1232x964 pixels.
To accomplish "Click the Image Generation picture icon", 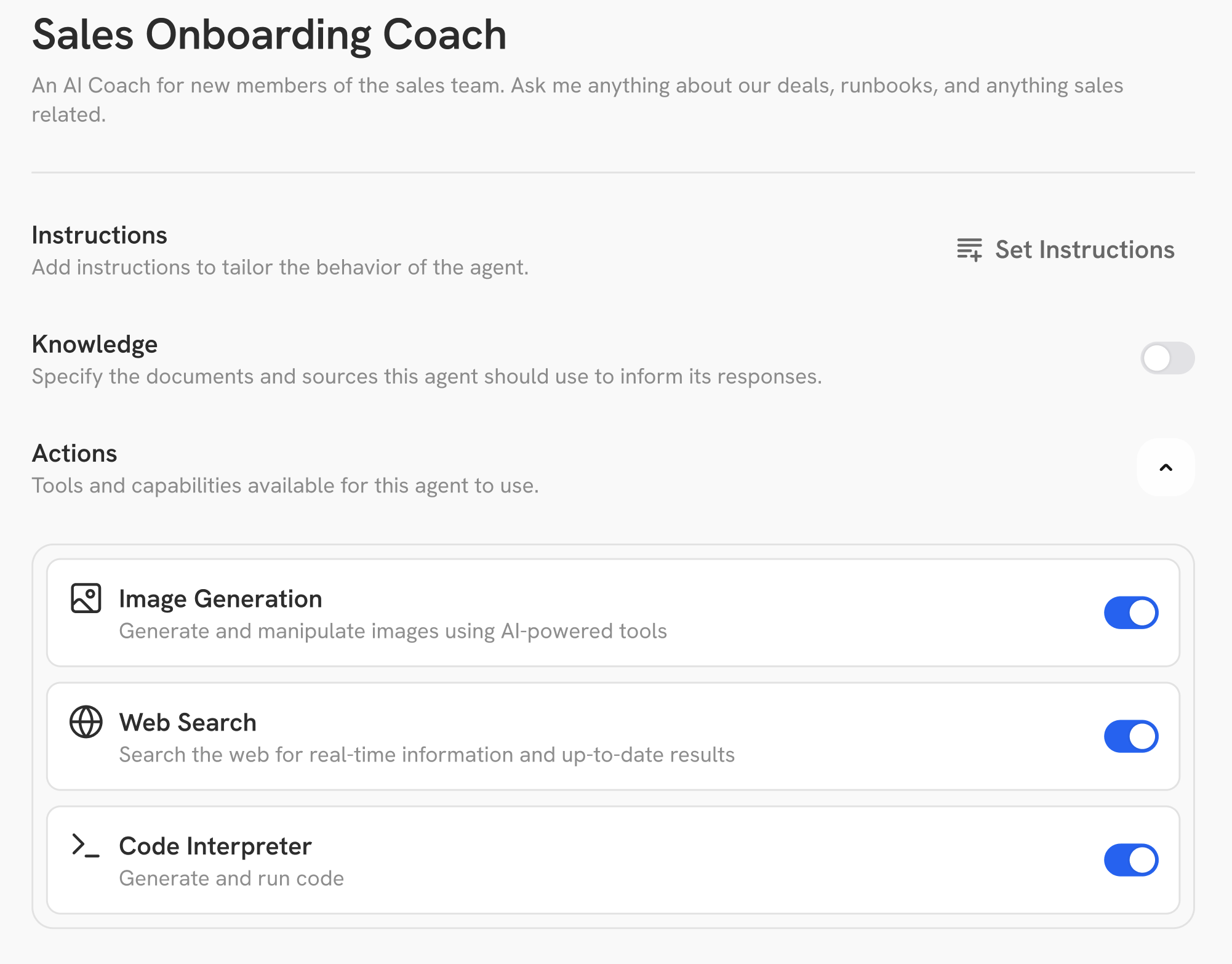I will point(86,598).
